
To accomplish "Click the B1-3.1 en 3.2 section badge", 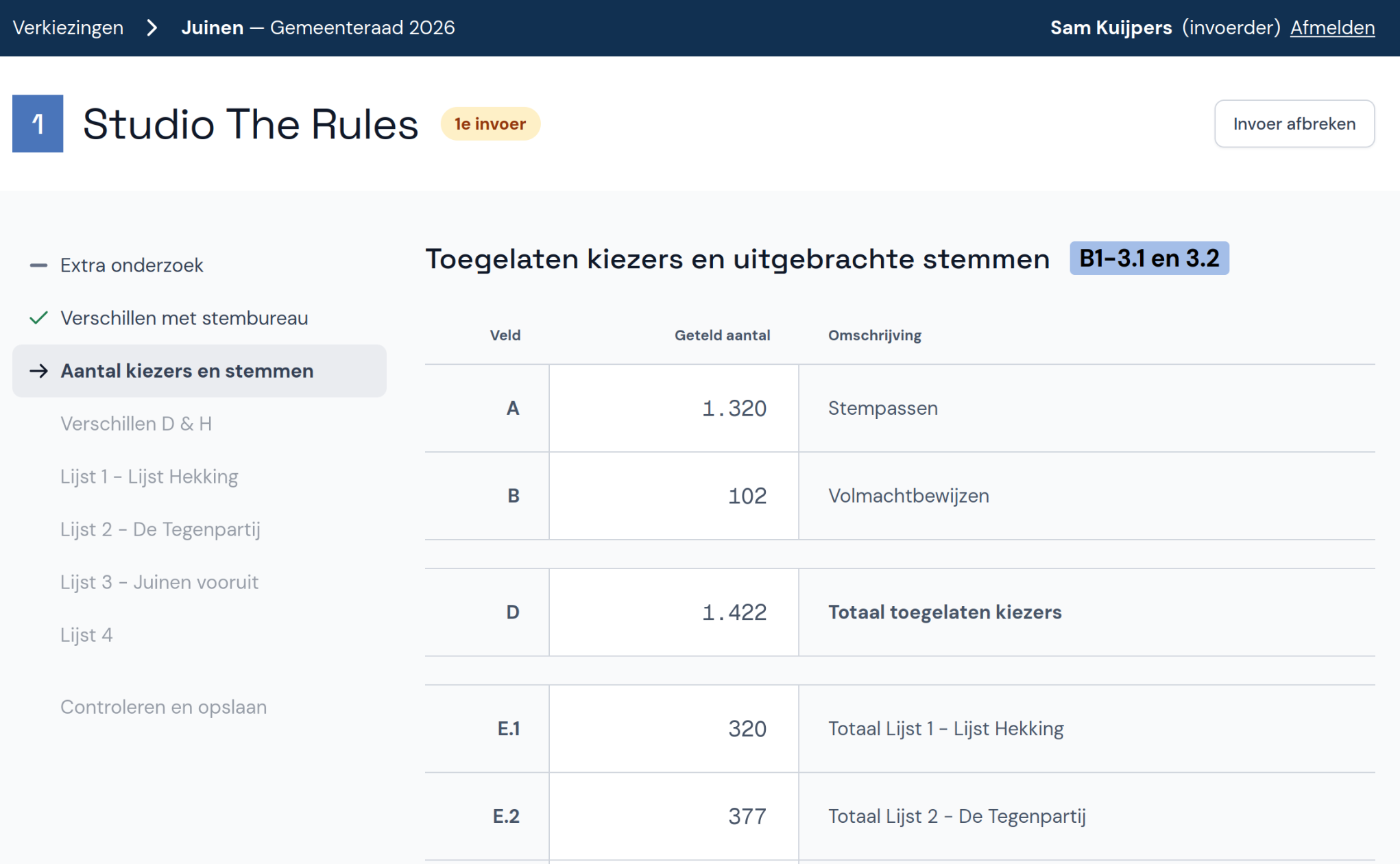I will click(x=1148, y=259).
